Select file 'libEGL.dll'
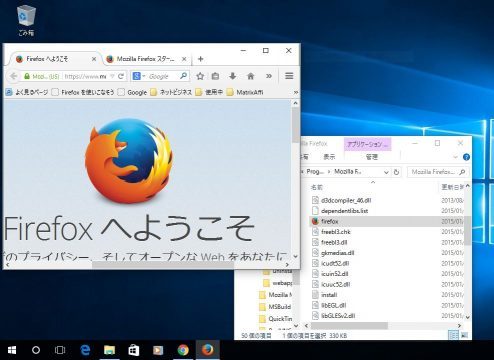This screenshot has width=494, height=360. [x=333, y=305]
